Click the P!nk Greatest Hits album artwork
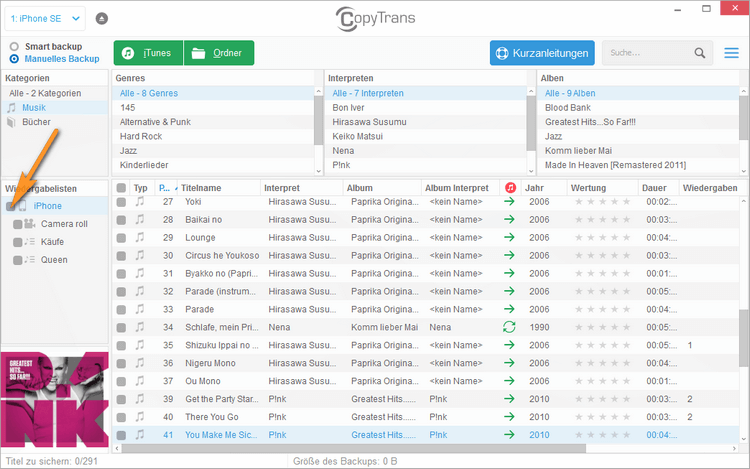 [x=55, y=399]
